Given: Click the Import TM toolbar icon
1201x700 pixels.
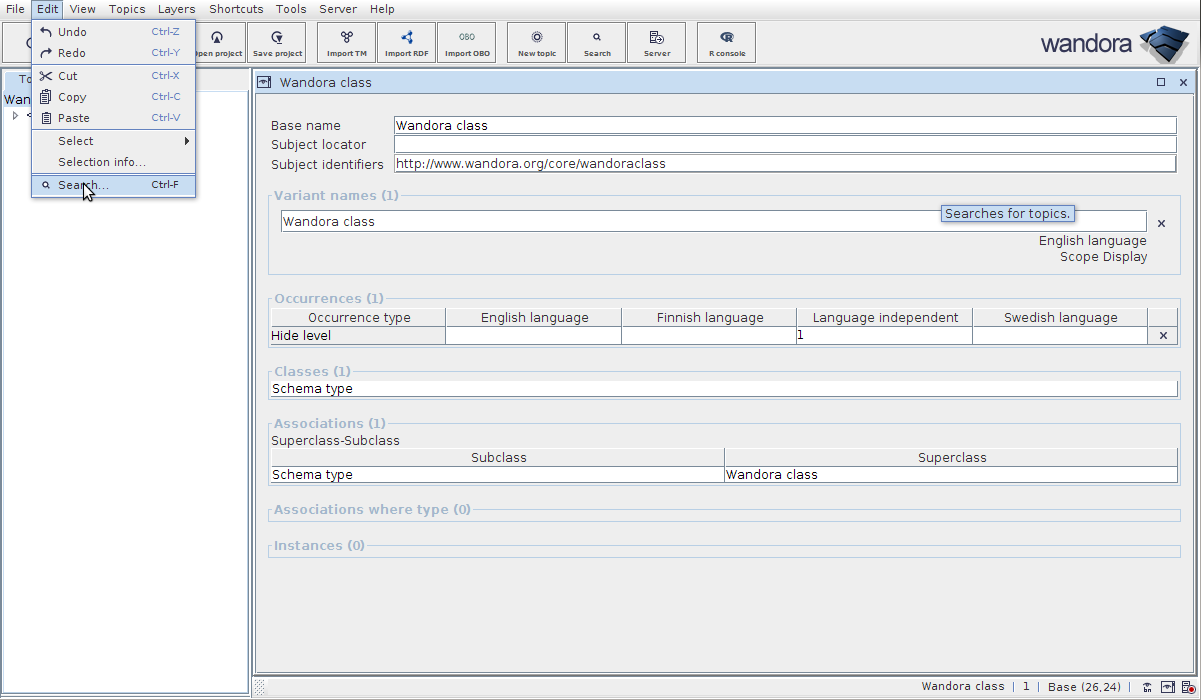Looking at the screenshot, I should 347,42.
